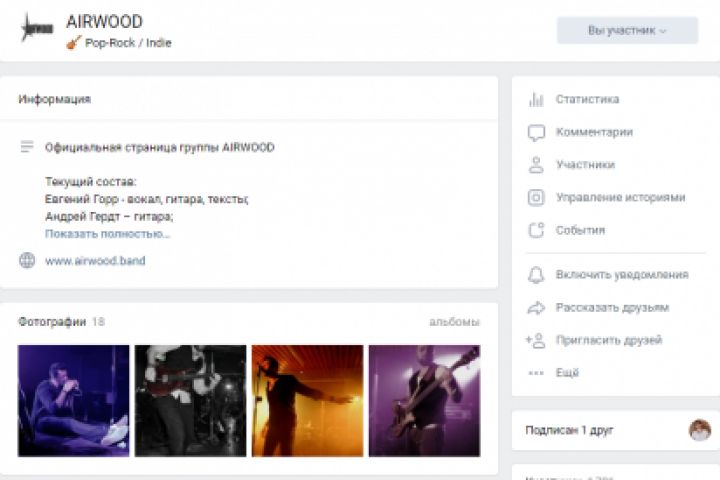720x480 pixels.
Task: Open the AIRWOOD group avatar logo
Action: pos(37,28)
